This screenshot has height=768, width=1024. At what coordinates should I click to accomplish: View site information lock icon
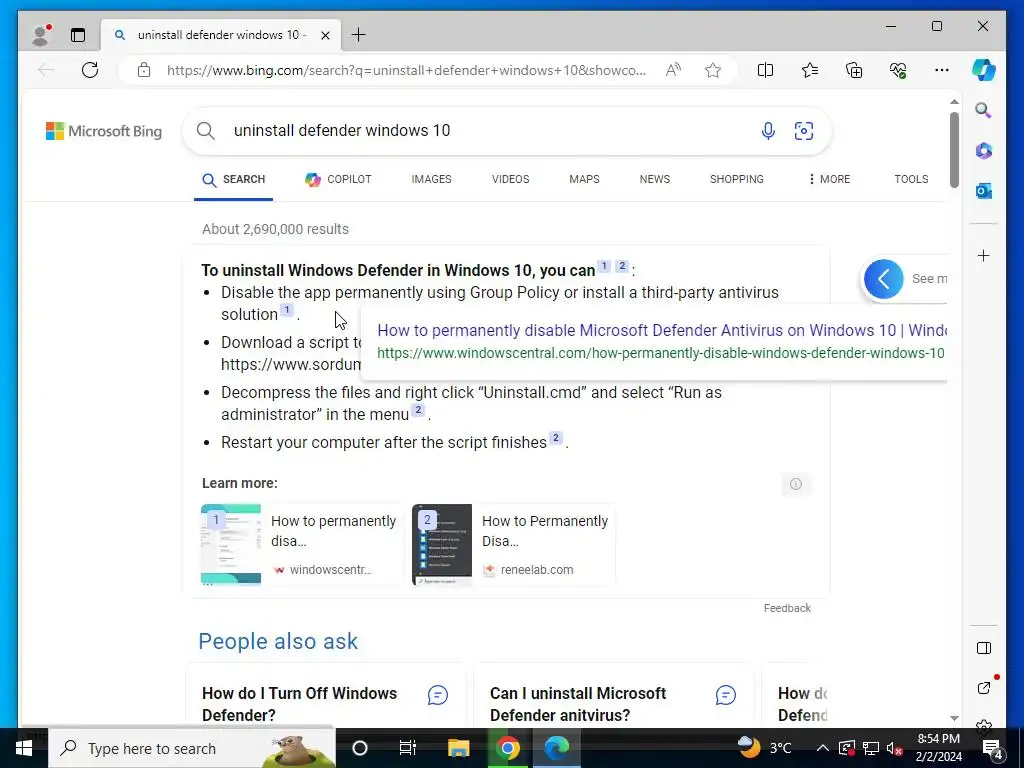pos(144,70)
